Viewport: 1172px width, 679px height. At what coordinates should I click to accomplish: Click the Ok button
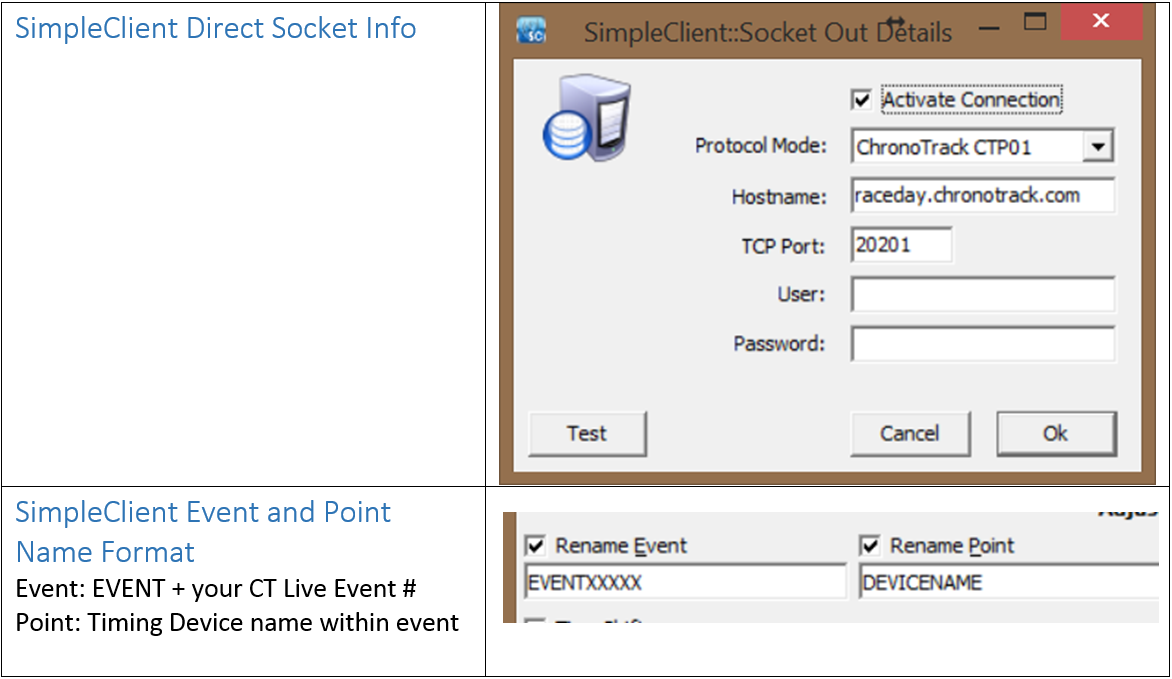(x=1056, y=434)
